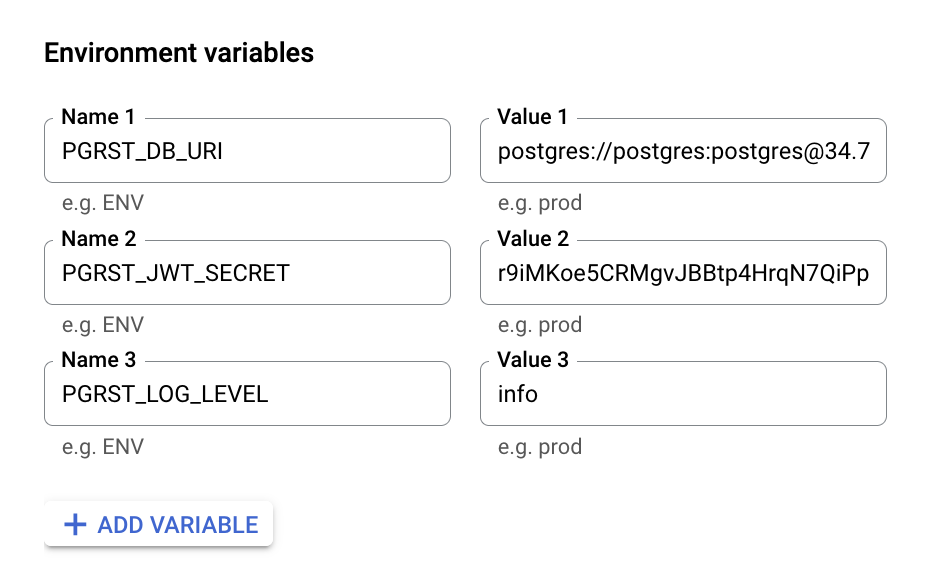Click the "Value 3" floating label
The image size is (938, 576).
532,360
